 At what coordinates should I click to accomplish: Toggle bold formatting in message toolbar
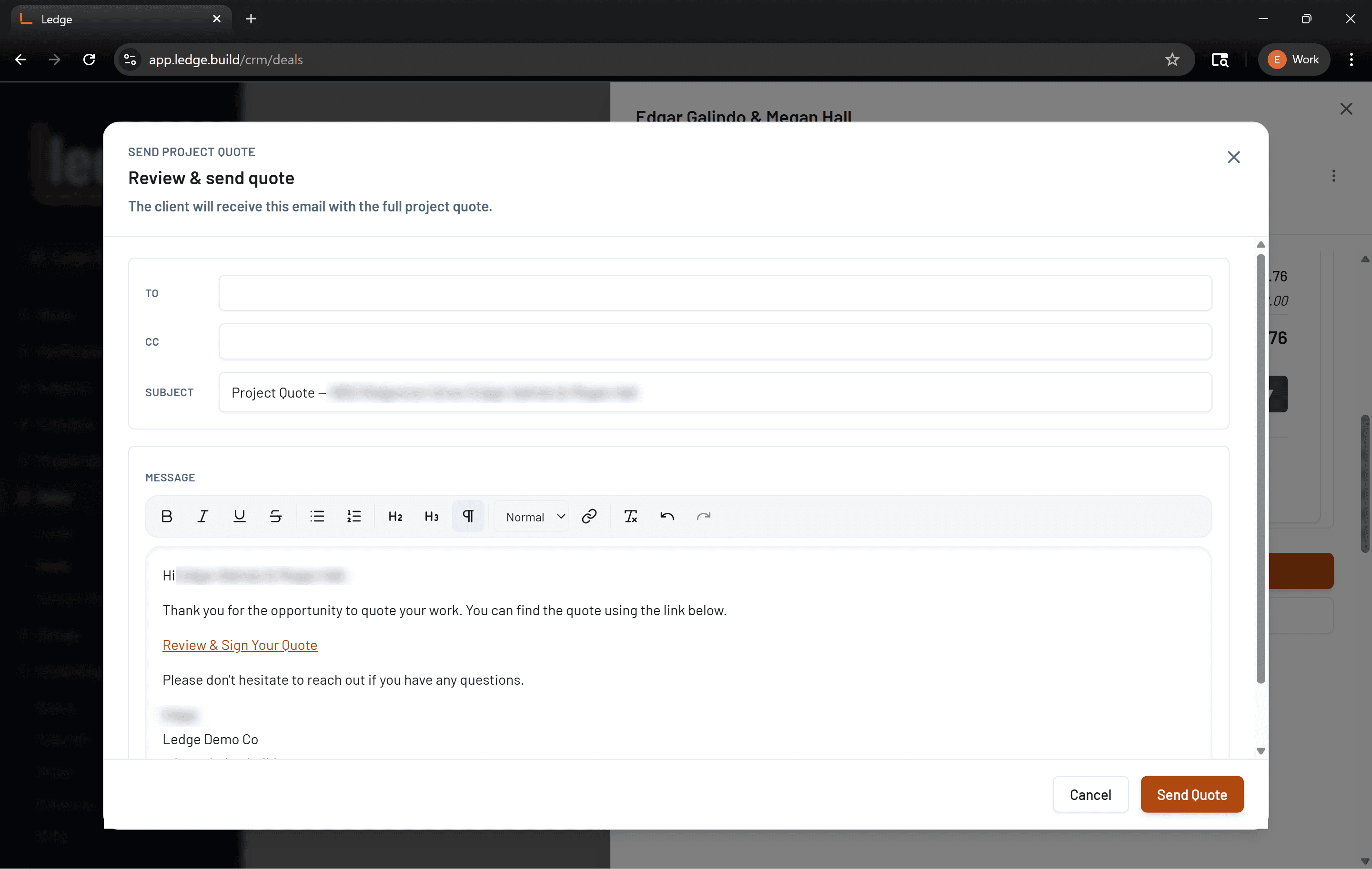click(166, 517)
